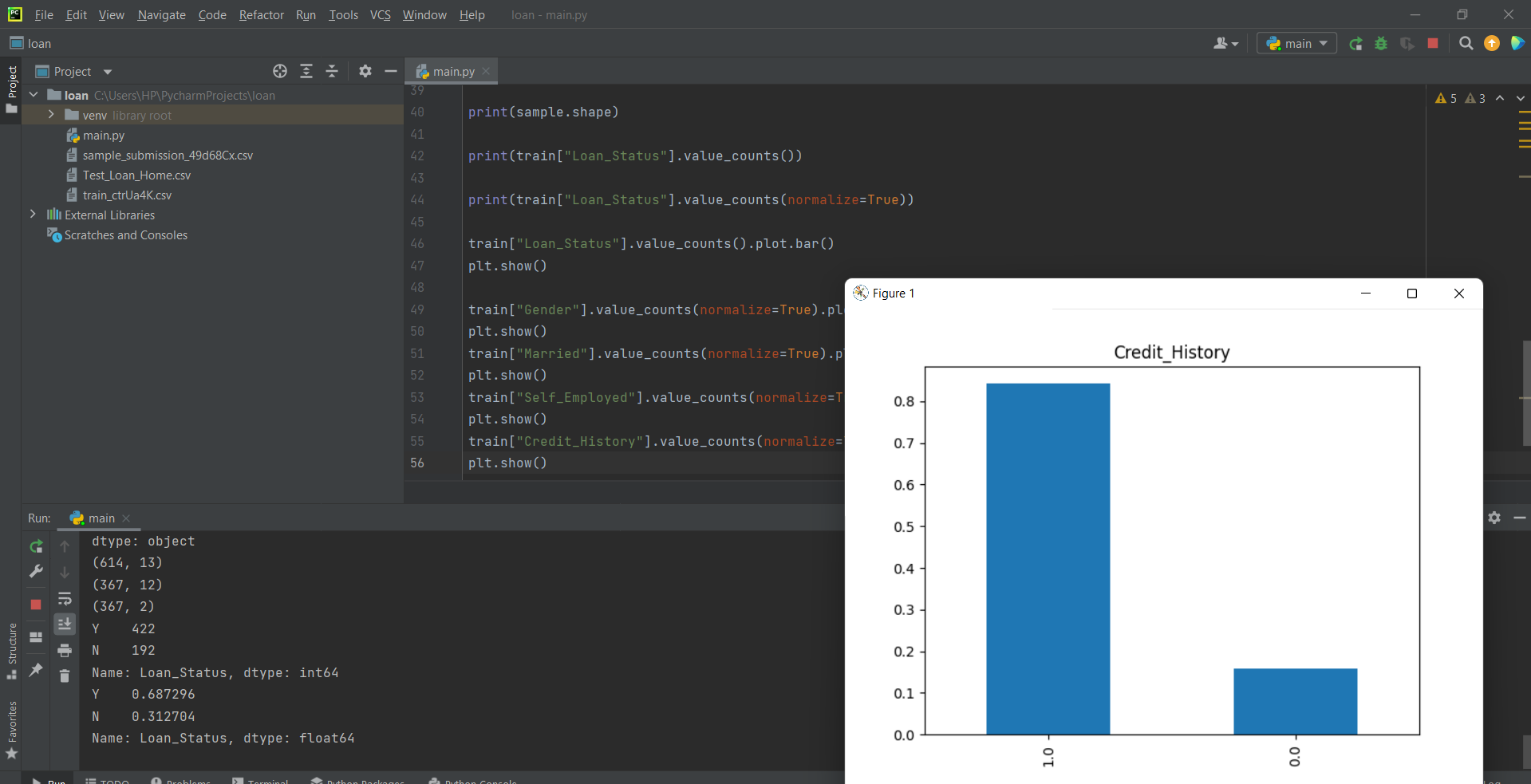
Task: Start debugging using the bug icon
Action: [x=1381, y=44]
